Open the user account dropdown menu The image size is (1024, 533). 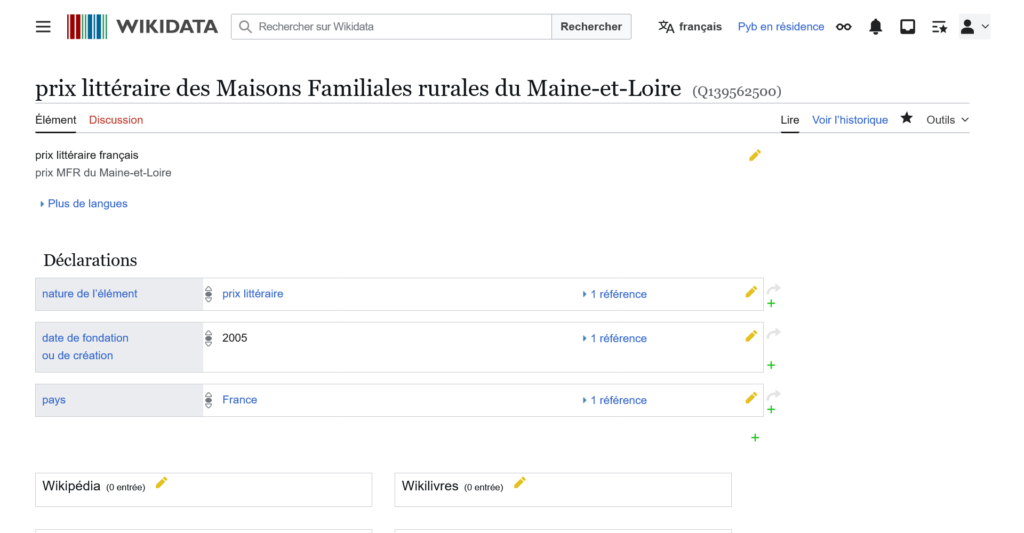973,27
